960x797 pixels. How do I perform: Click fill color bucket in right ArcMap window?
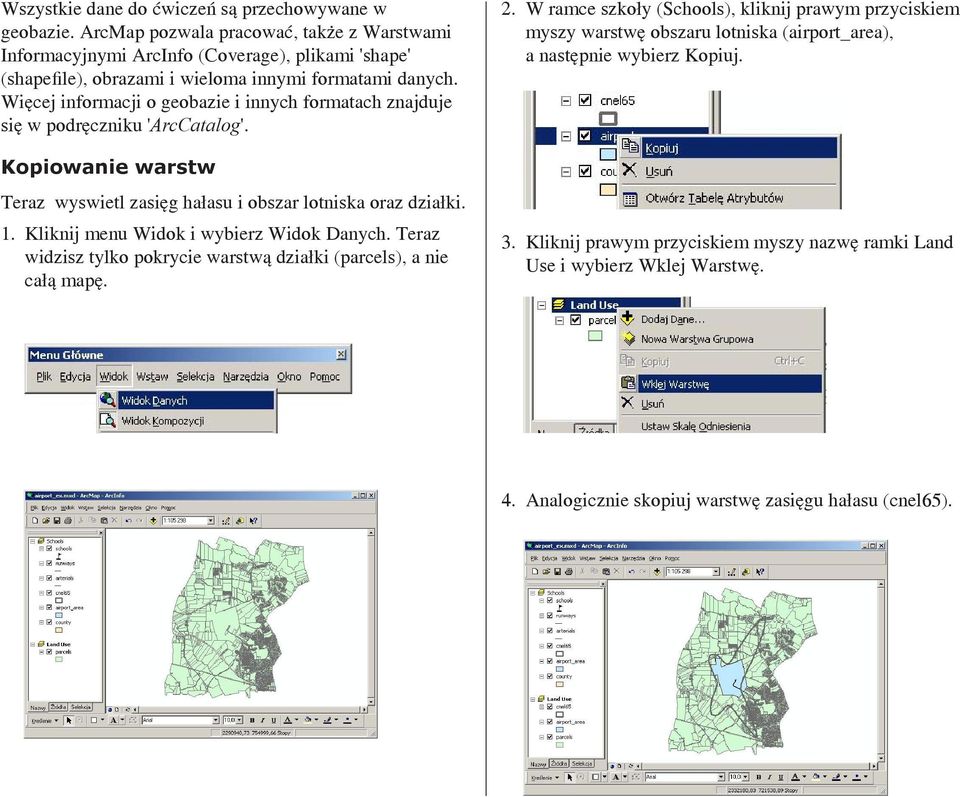[818, 777]
